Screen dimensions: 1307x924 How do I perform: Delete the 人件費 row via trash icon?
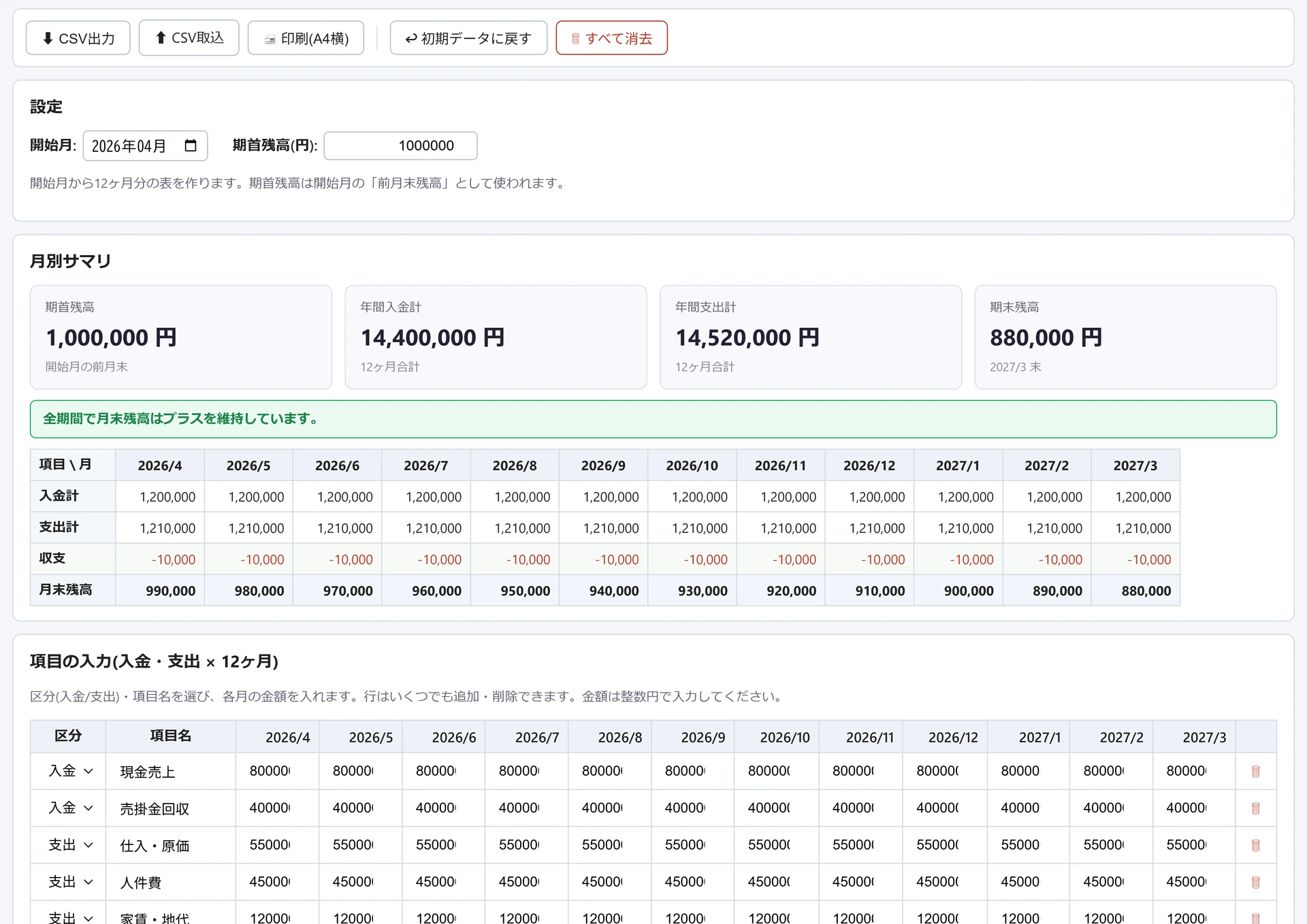click(x=1256, y=882)
